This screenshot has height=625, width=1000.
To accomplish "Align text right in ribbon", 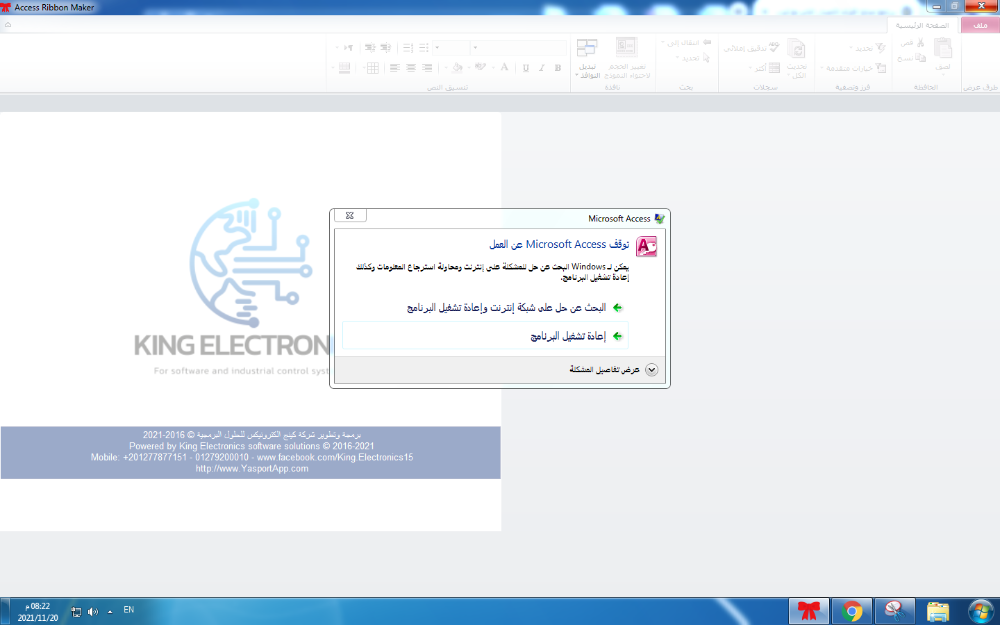I will [427, 68].
